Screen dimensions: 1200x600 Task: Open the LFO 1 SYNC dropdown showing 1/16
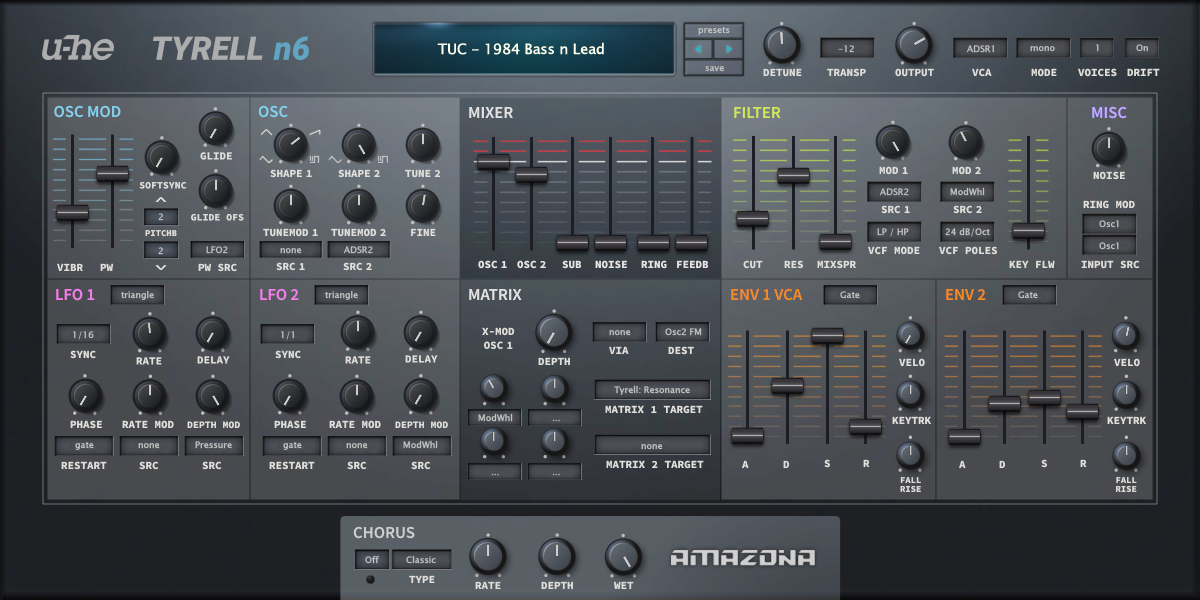click(x=83, y=334)
